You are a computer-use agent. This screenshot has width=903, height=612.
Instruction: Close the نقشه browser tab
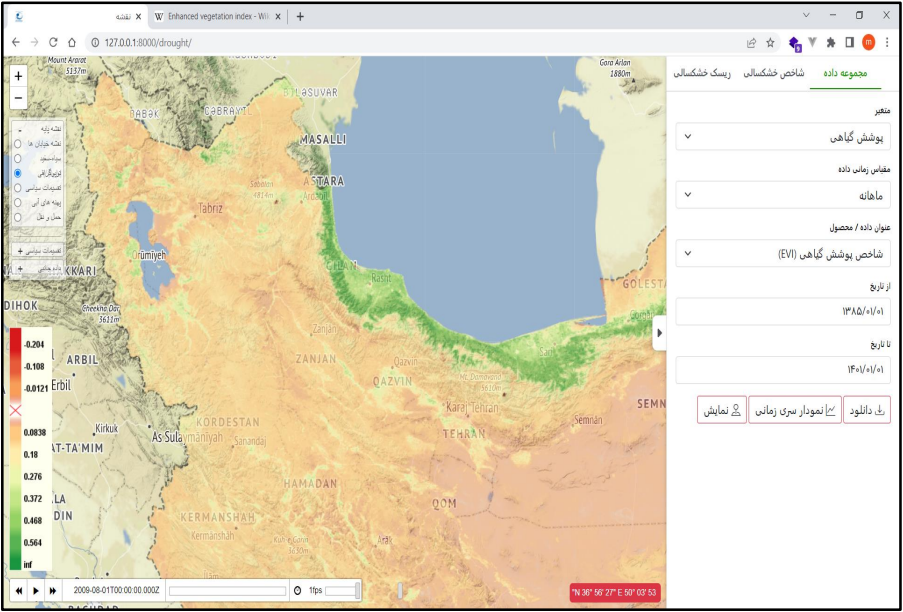pos(138,17)
